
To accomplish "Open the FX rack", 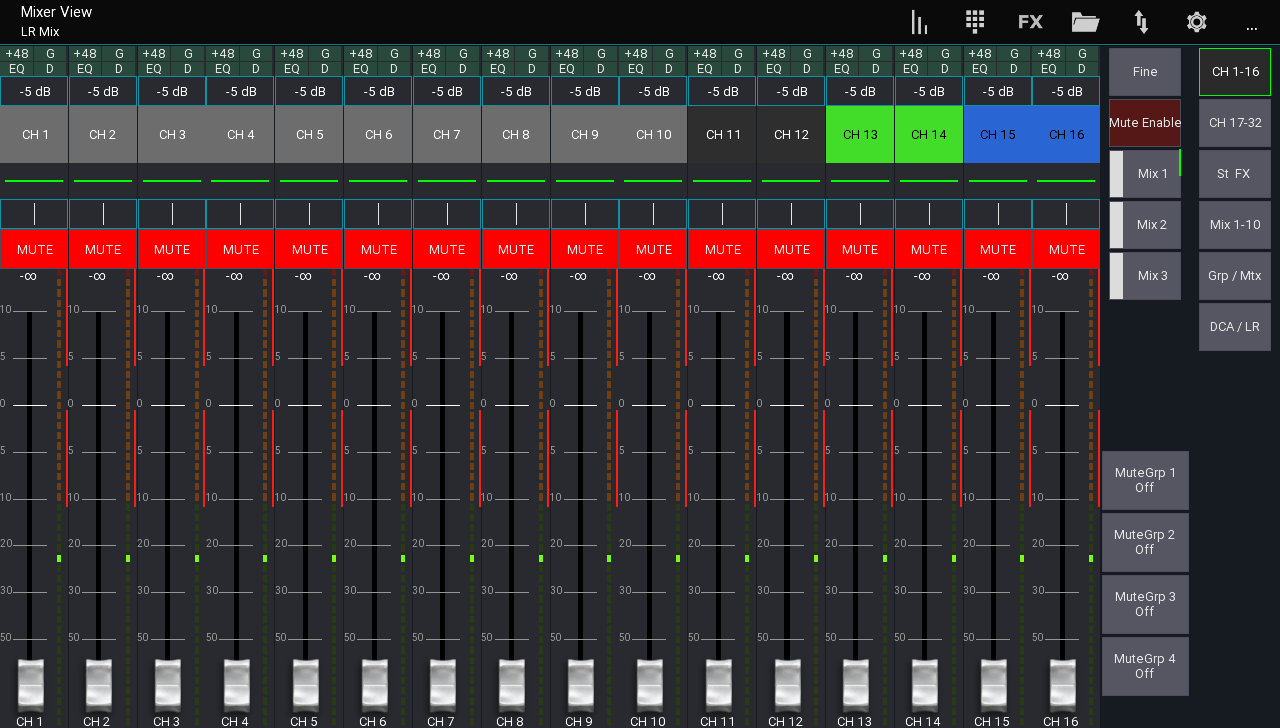I will point(1030,21).
